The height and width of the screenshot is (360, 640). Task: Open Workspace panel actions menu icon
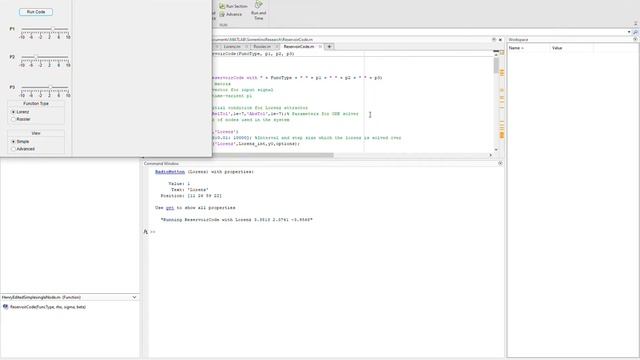click(x=635, y=40)
